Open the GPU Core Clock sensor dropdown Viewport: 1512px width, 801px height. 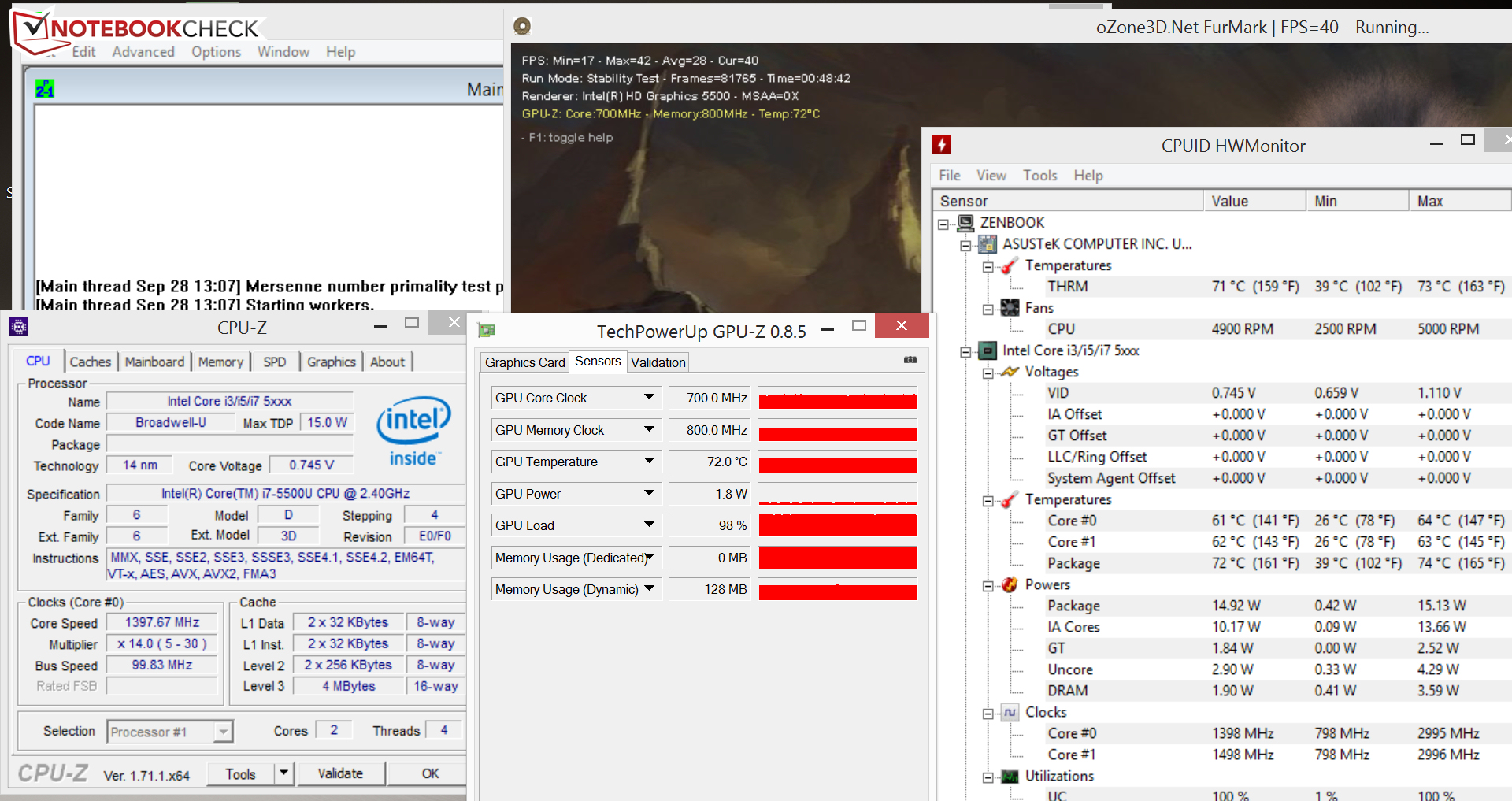coord(650,397)
